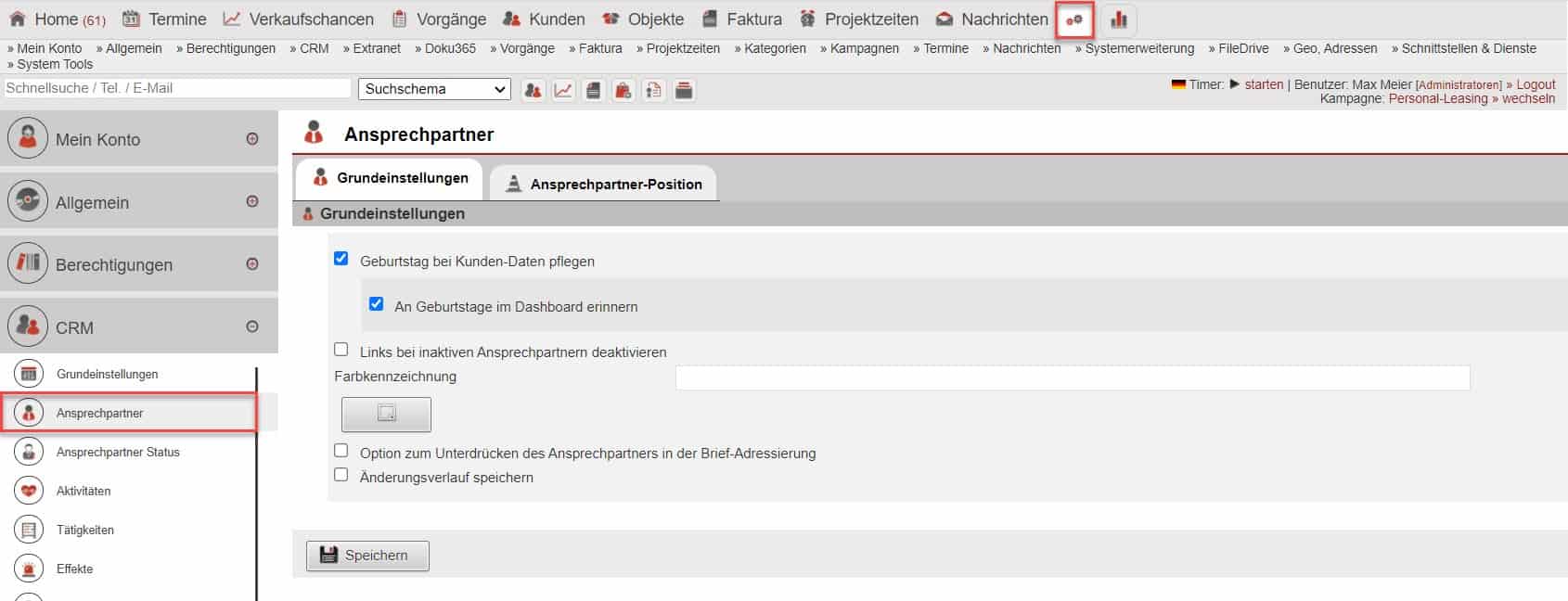Open Ansprechpartner Status in sidebar
This screenshot has height=601, width=1568.
pyautogui.click(x=118, y=453)
